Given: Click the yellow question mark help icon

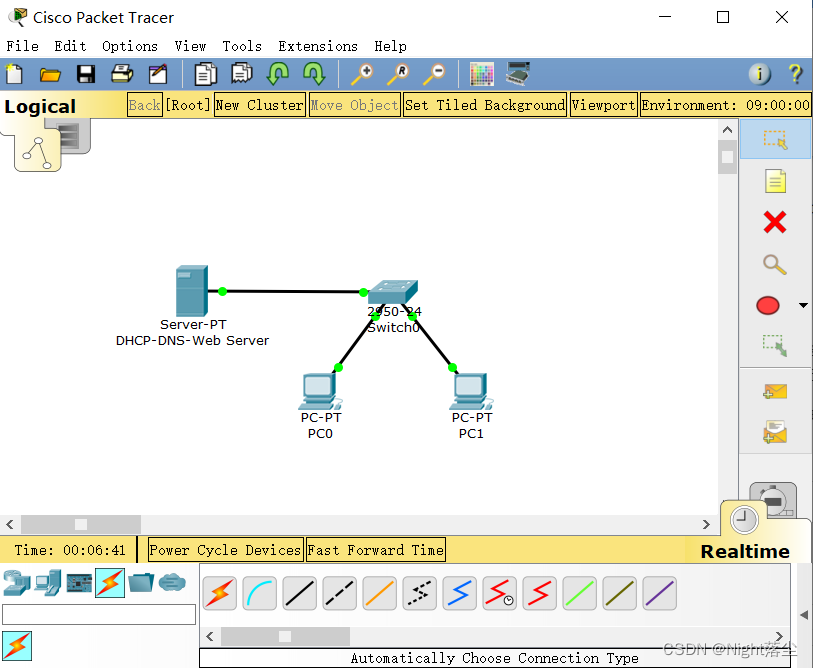Looking at the screenshot, I should click(x=795, y=74).
